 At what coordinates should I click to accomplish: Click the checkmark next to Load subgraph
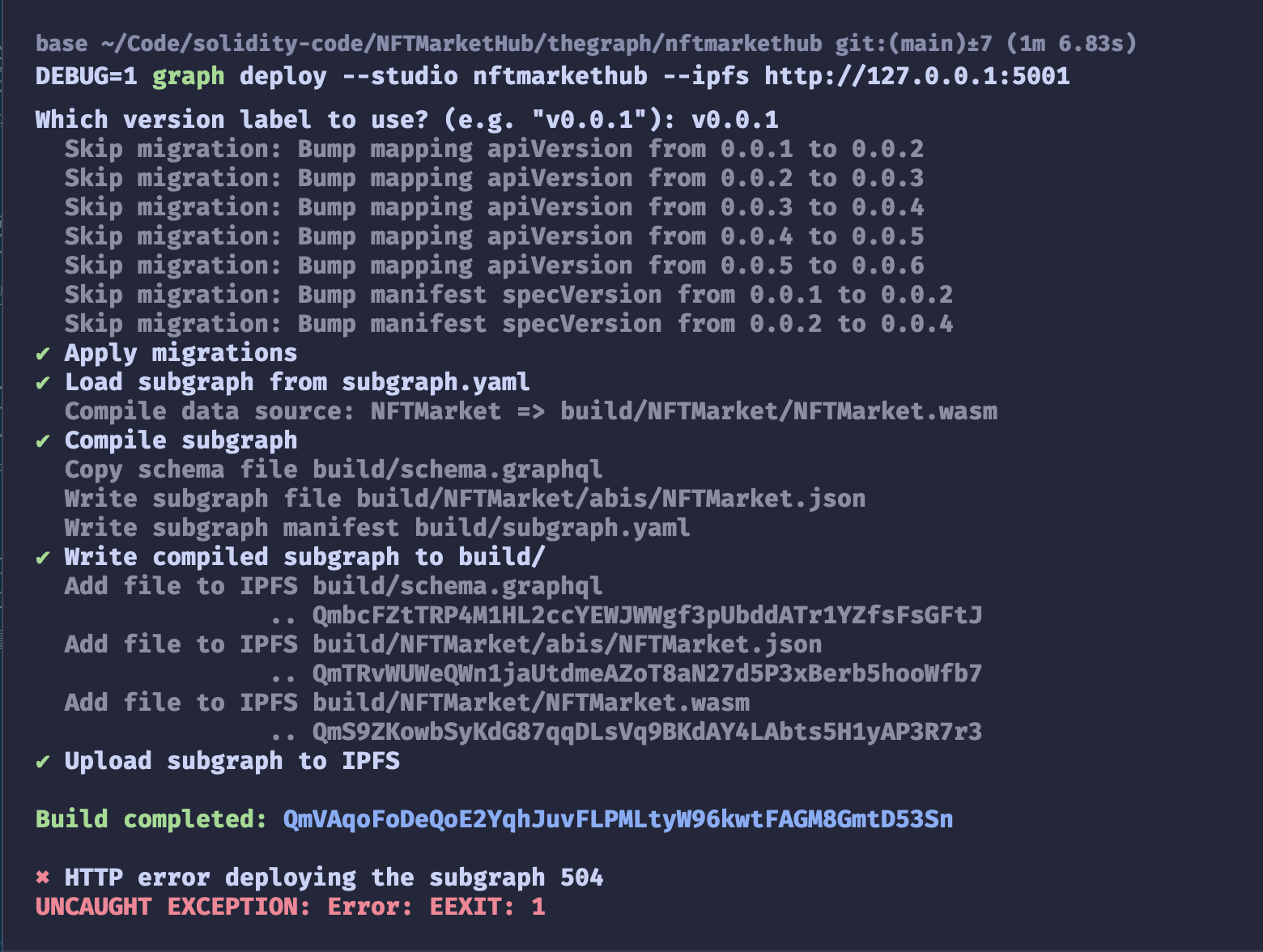tap(43, 383)
